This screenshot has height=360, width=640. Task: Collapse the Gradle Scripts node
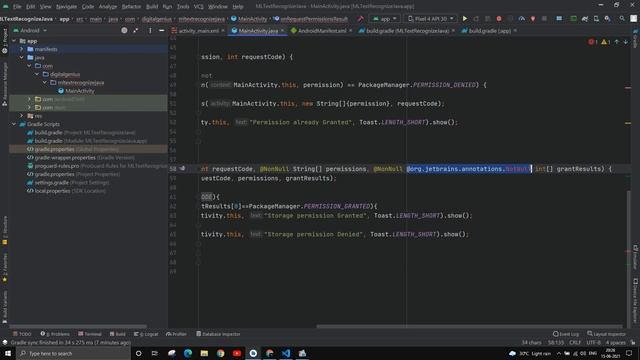(14, 124)
